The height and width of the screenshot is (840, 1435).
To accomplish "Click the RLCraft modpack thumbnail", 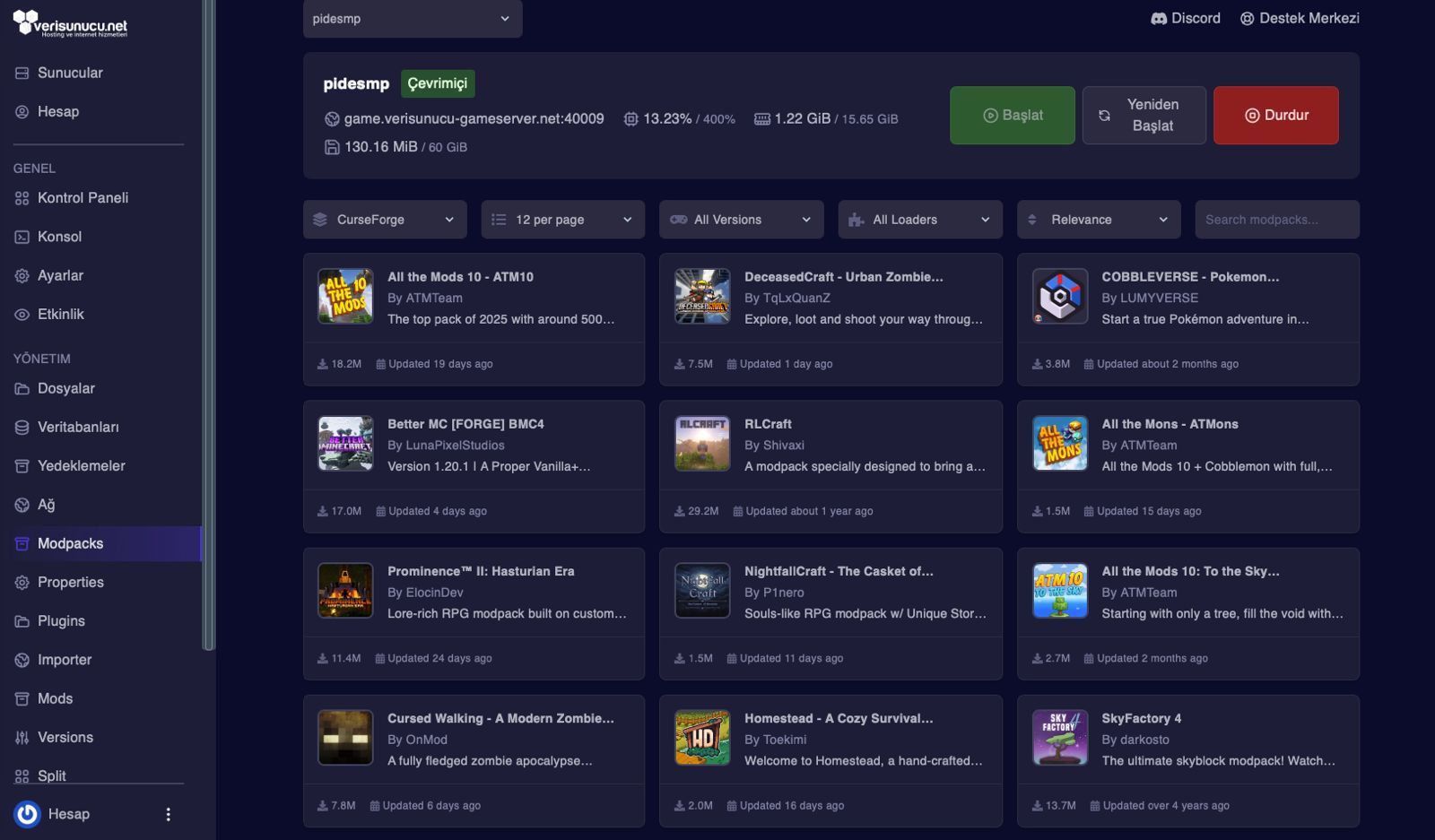I will click(702, 443).
